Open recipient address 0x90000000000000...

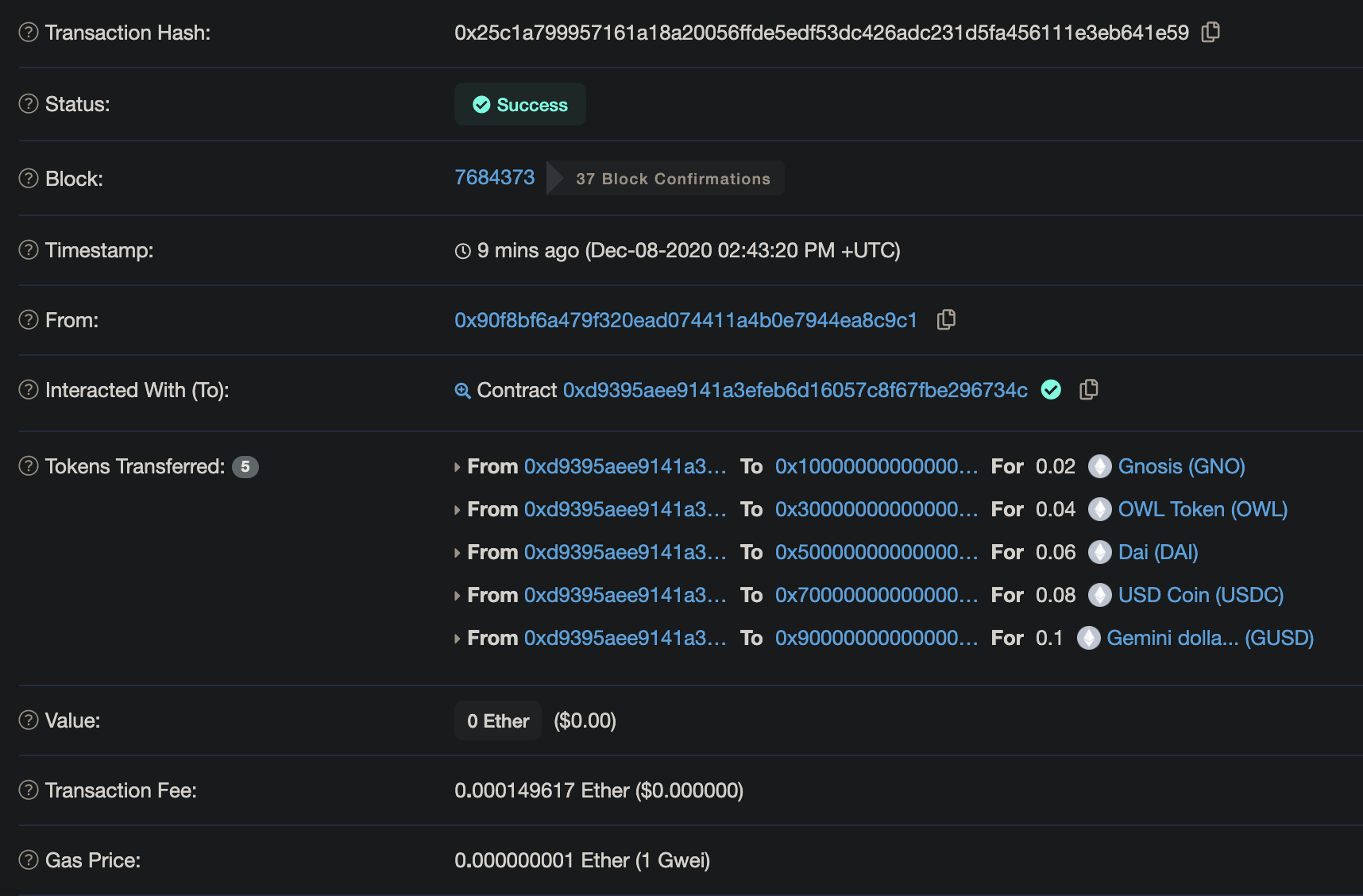[x=877, y=638]
